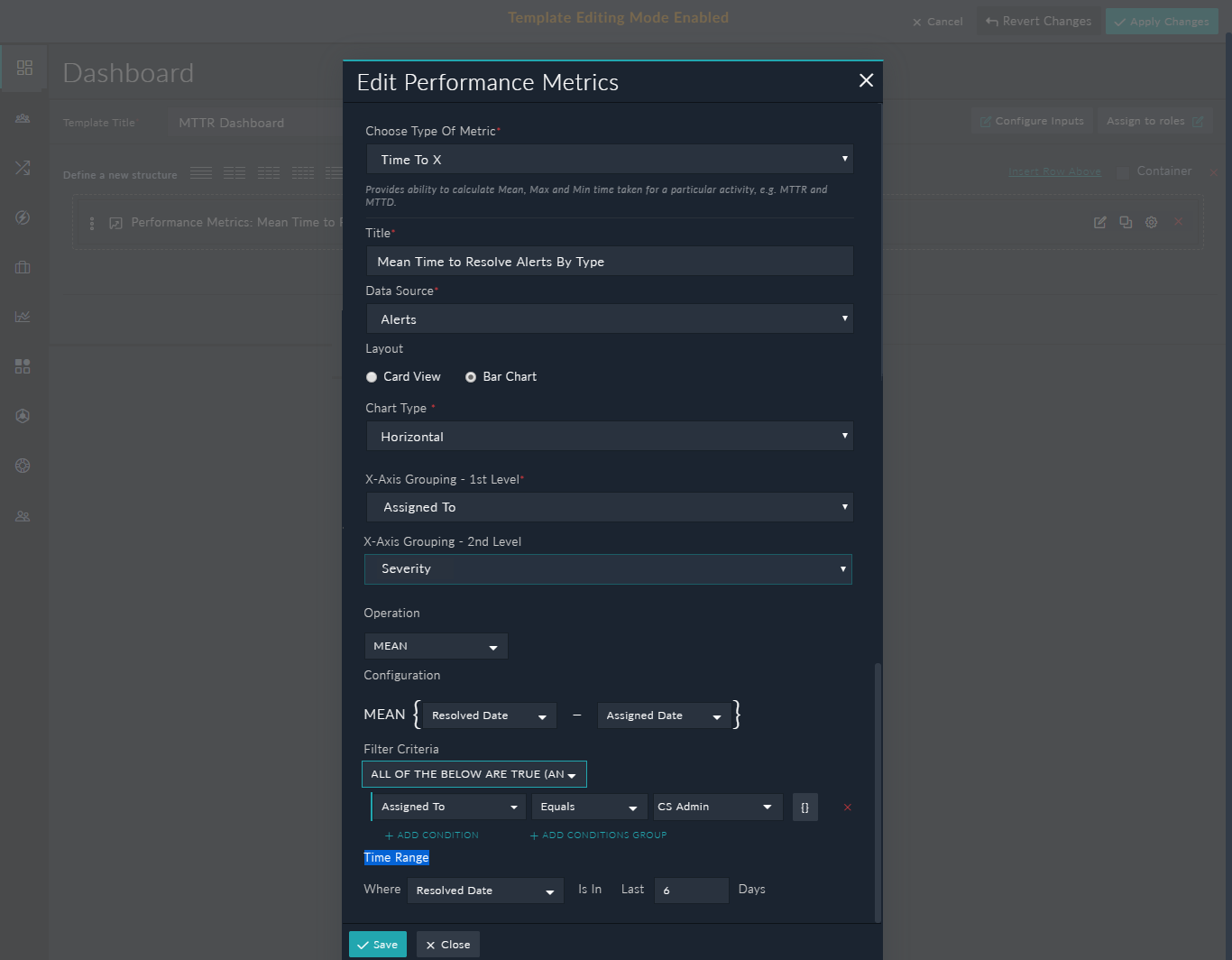
Task: Click the widget settings gear icon
Action: [1151, 223]
